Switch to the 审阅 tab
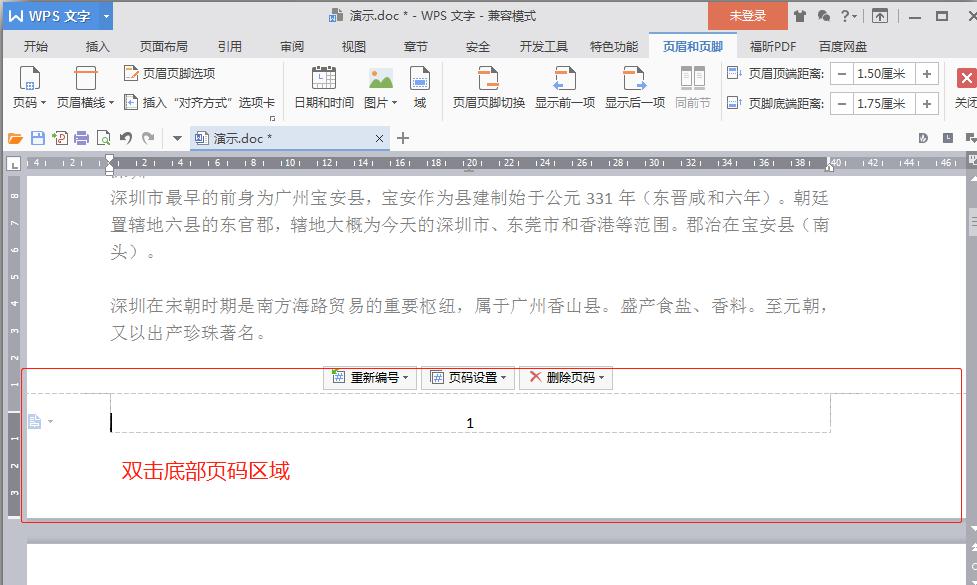This screenshot has width=977, height=585. [x=292, y=47]
